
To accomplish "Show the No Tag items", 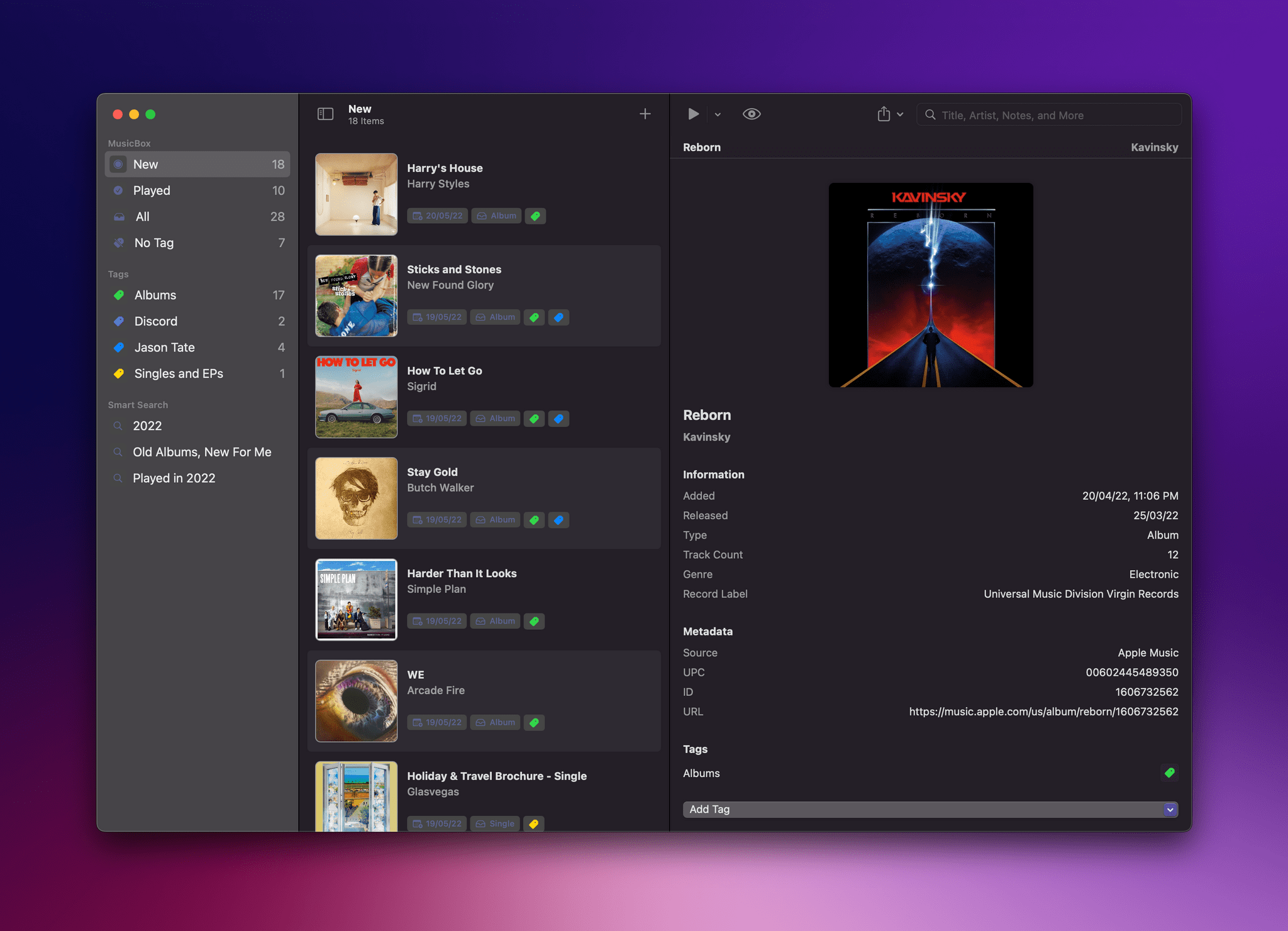I will pyautogui.click(x=197, y=243).
